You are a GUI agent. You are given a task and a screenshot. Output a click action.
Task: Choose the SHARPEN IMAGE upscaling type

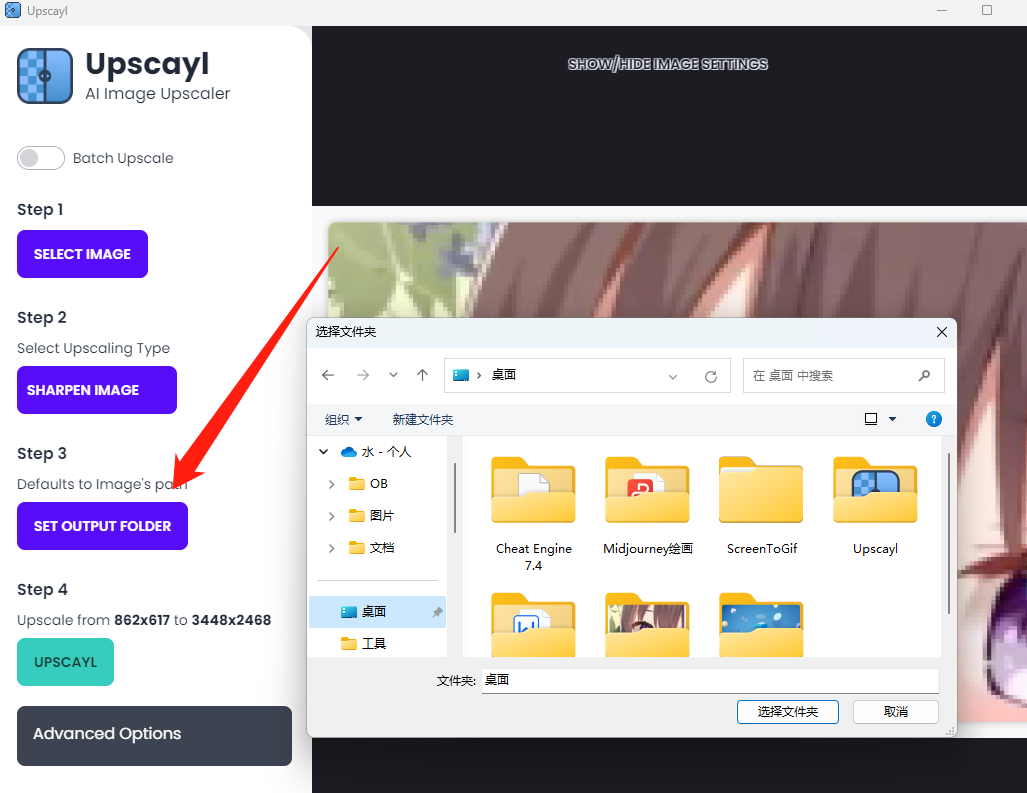[x=97, y=390]
